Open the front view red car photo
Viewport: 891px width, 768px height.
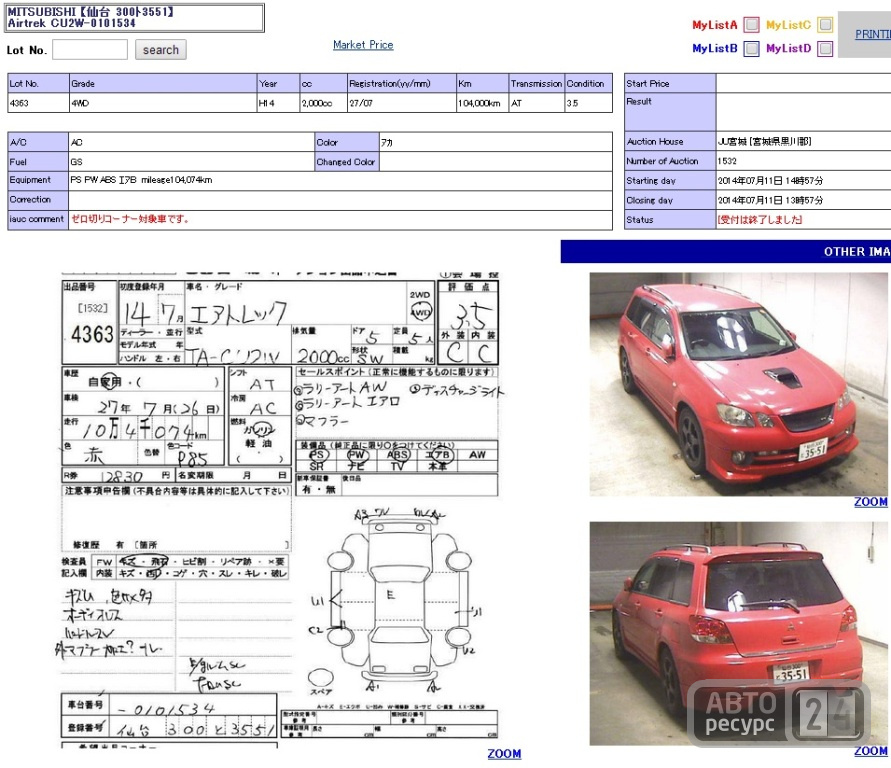[738, 384]
